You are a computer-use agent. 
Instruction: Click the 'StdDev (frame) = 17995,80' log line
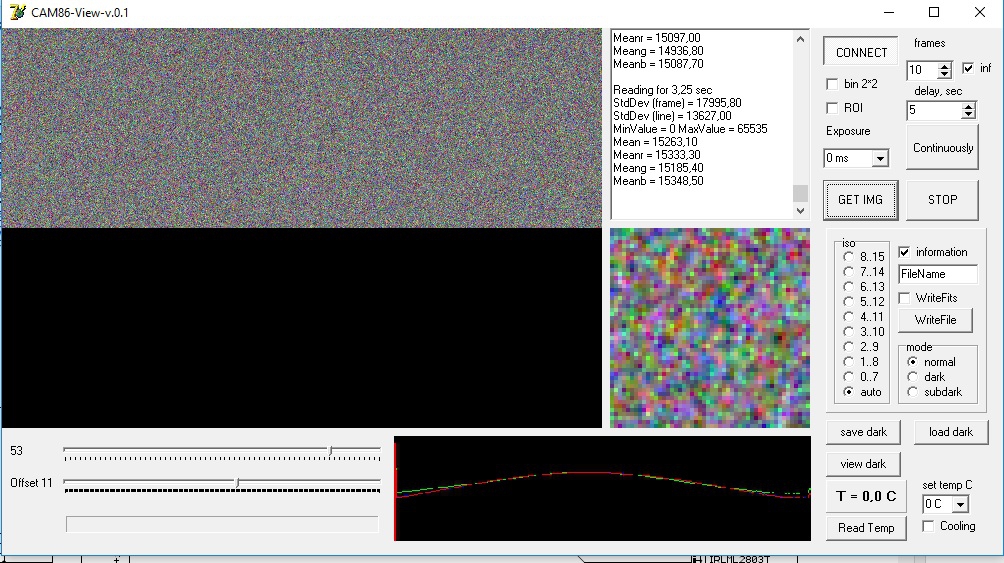point(677,102)
